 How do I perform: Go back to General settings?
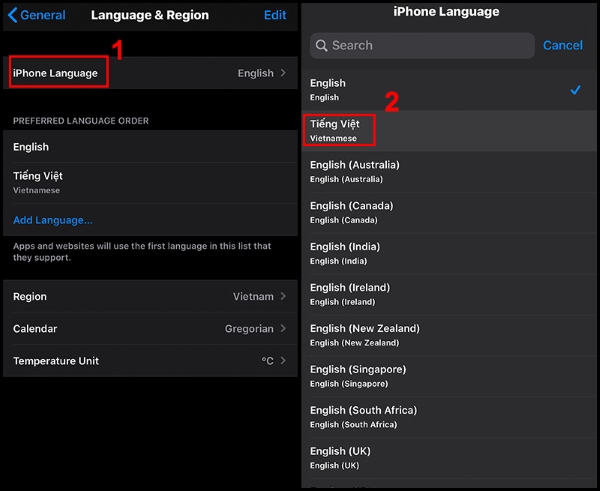(37, 15)
